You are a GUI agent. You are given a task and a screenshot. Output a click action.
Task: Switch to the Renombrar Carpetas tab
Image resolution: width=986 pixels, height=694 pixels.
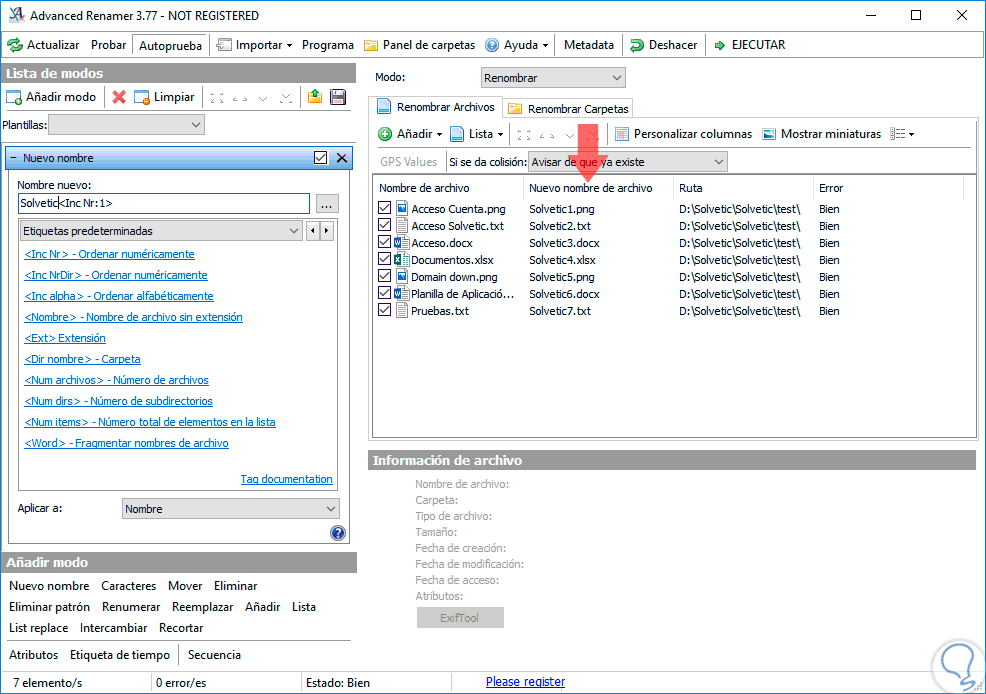point(568,109)
